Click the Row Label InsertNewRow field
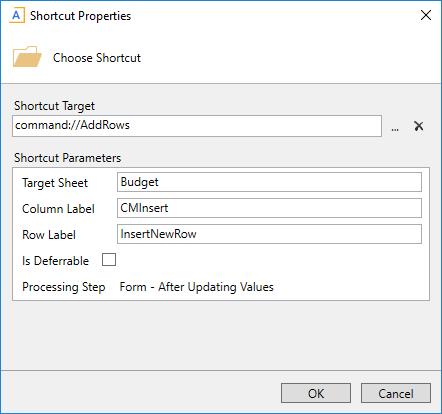Image resolution: width=442 pixels, height=414 pixels. click(x=269, y=234)
